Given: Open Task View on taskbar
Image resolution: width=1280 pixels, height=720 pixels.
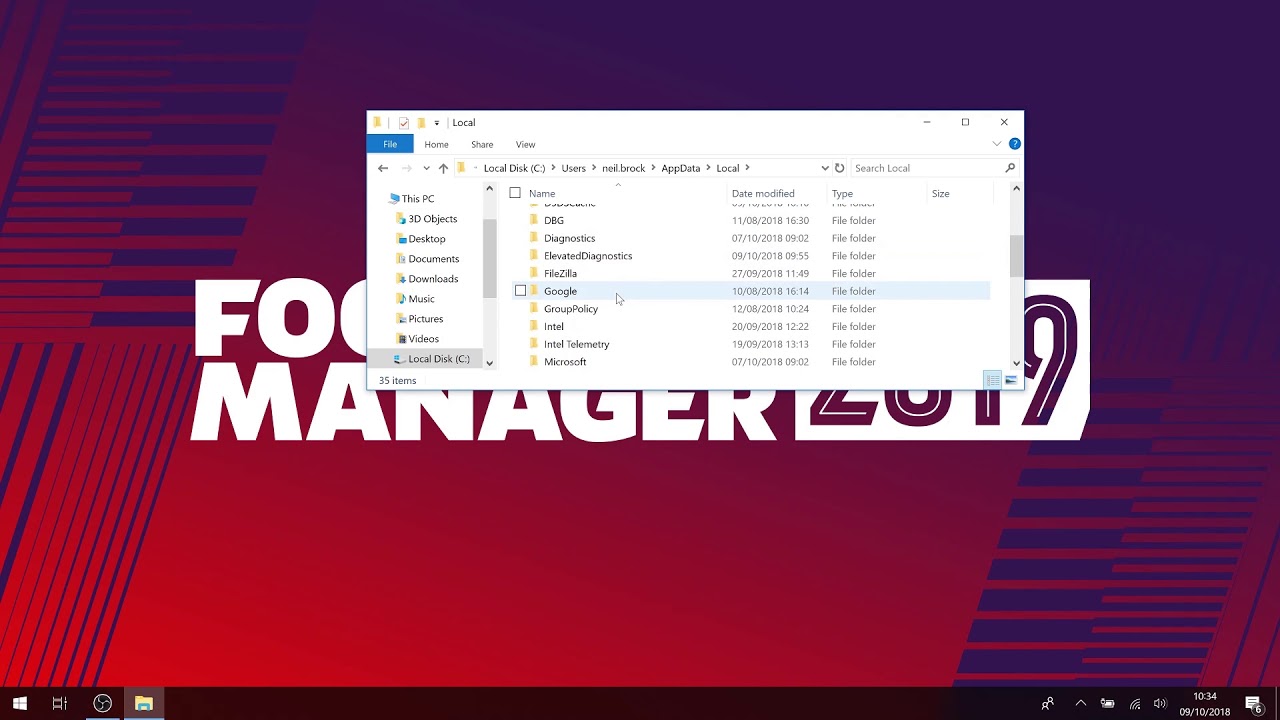Looking at the screenshot, I should click(x=60, y=704).
